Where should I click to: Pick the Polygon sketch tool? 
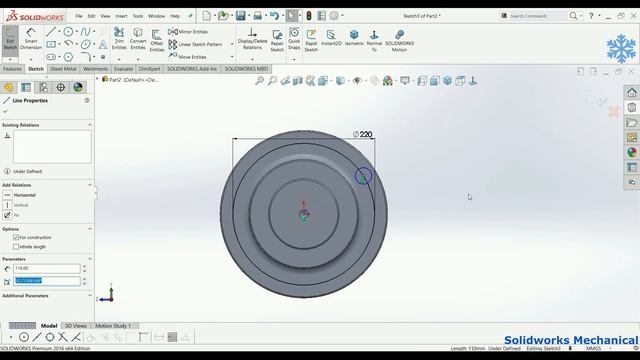pyautogui.click(x=69, y=57)
